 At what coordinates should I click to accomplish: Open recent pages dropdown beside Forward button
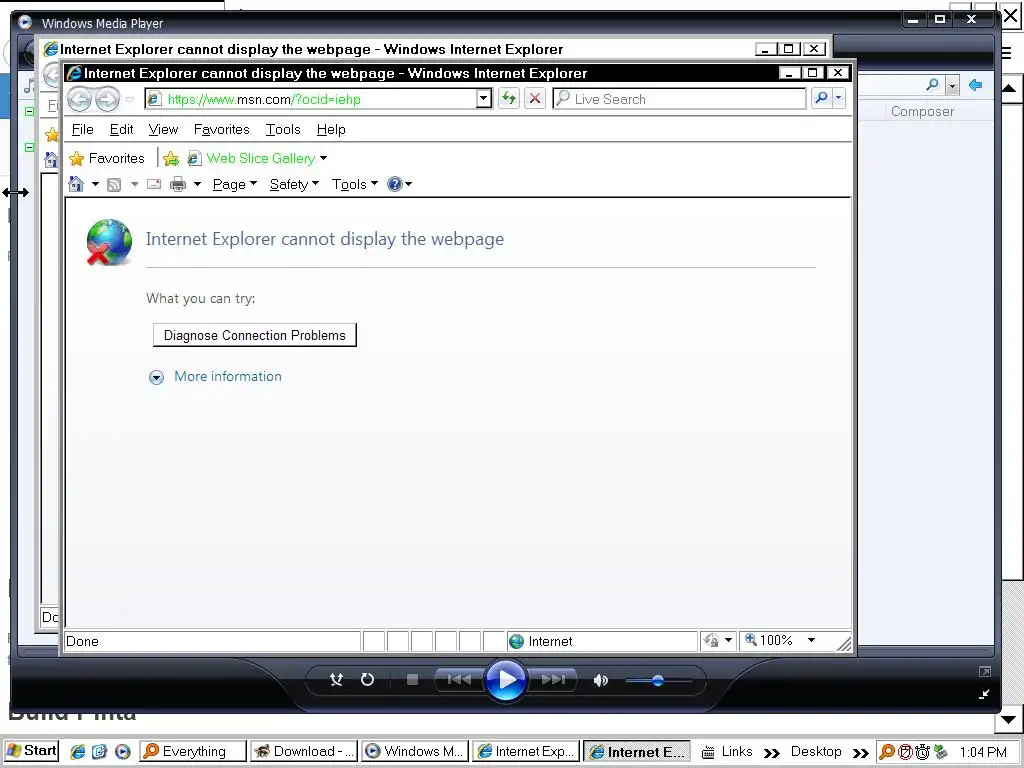point(129,100)
